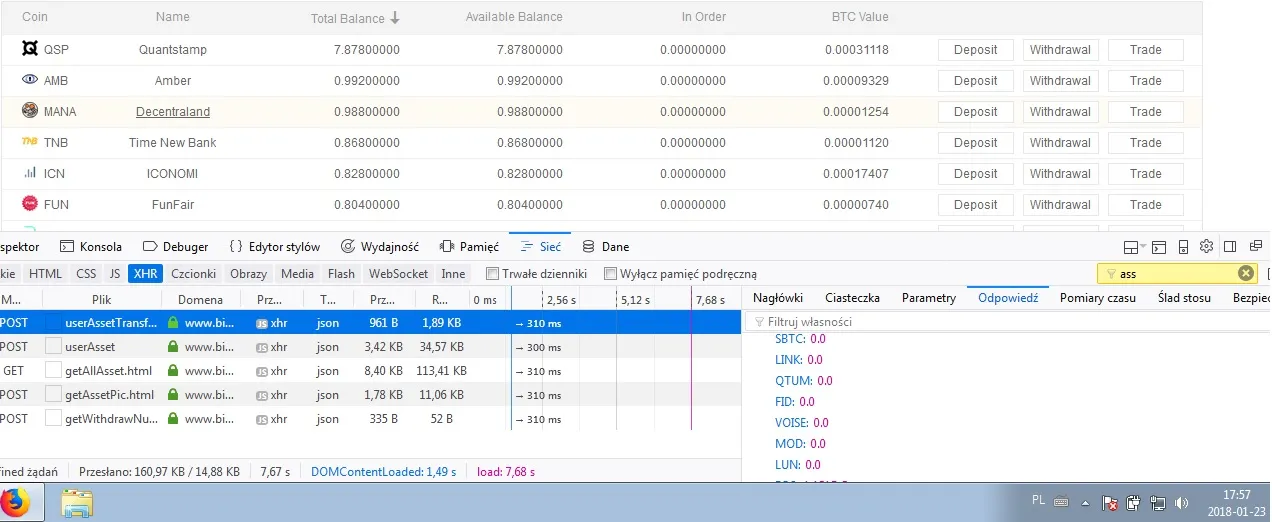
Task: Click the MANA coin logo
Action: (30, 111)
